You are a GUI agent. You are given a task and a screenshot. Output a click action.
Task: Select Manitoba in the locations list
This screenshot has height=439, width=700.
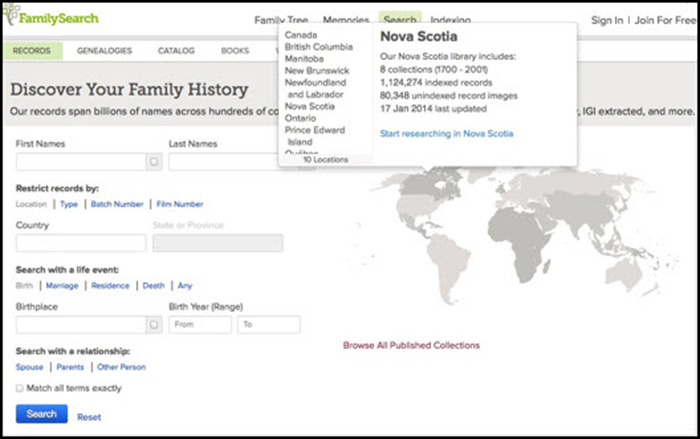click(304, 59)
